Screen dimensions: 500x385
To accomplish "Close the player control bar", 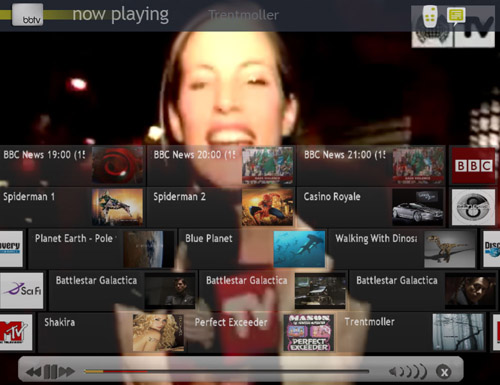I will tap(444, 372).
